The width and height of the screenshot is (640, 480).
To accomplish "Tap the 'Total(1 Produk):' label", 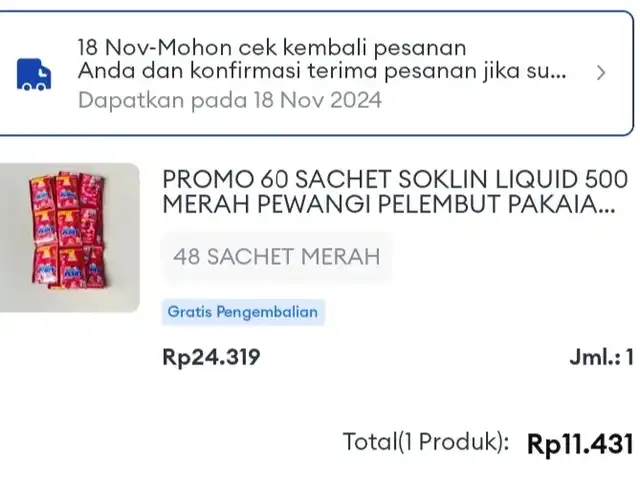I will point(426,442).
